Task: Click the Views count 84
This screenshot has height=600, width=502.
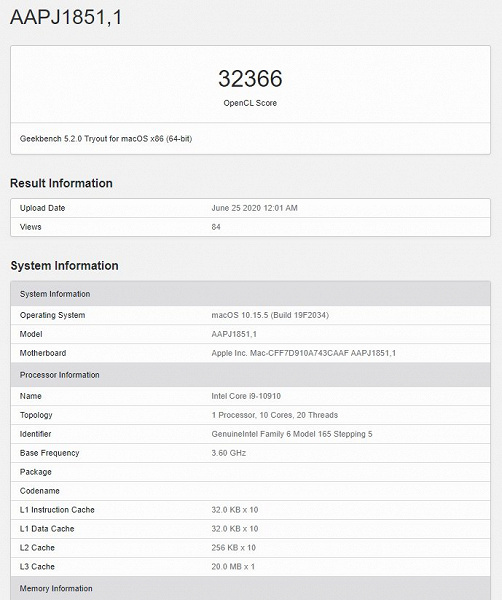Action: (x=216, y=227)
